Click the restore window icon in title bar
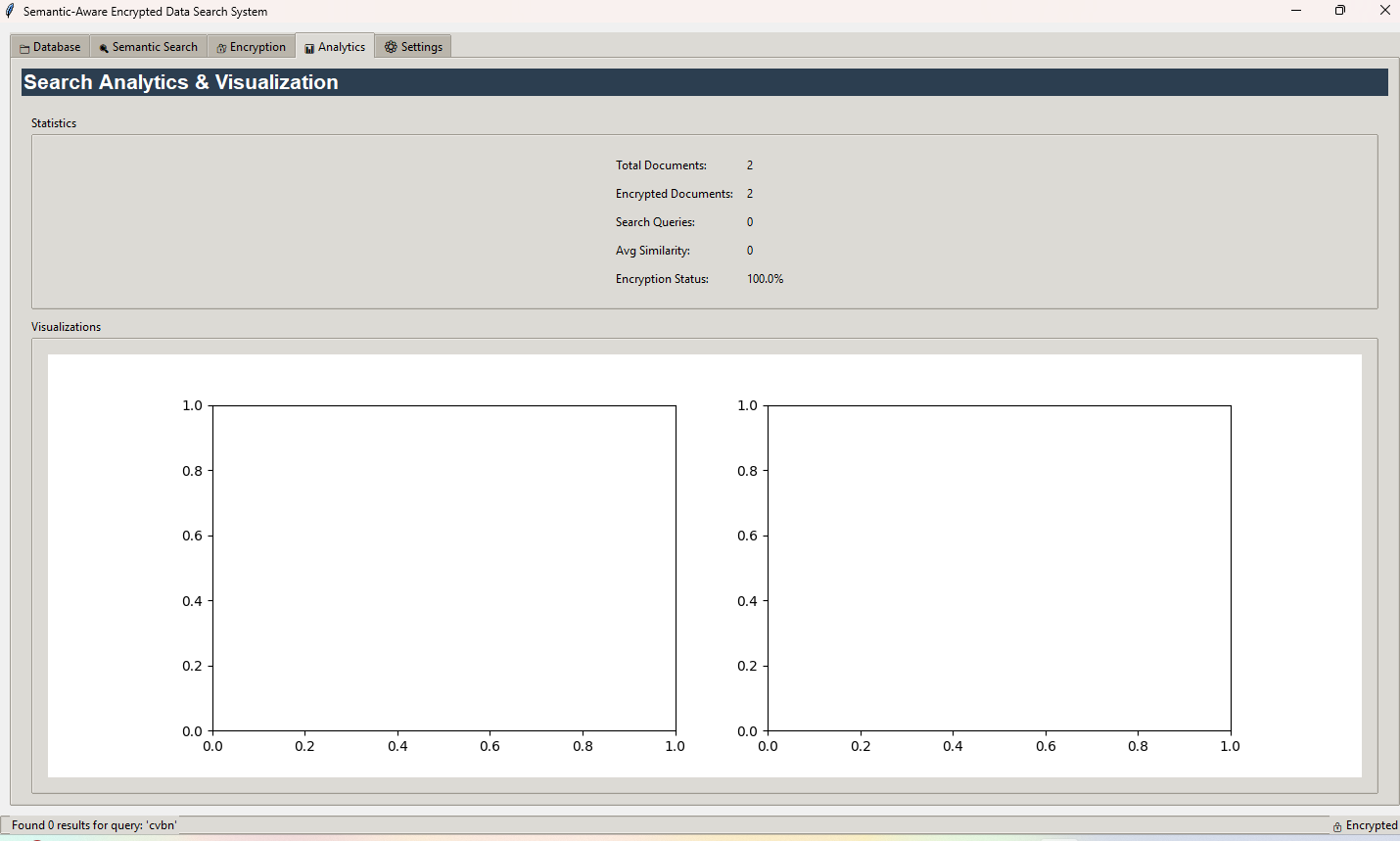Viewport: 1400px width, 841px height. click(x=1340, y=11)
